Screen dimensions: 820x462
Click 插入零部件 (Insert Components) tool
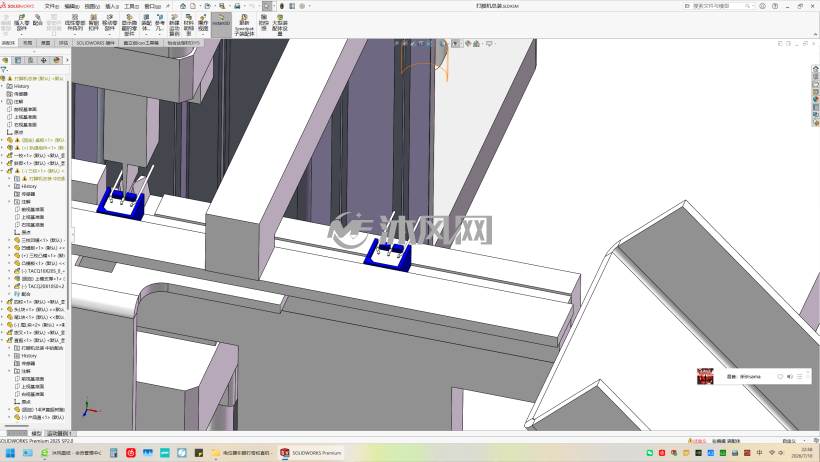[x=21, y=23]
